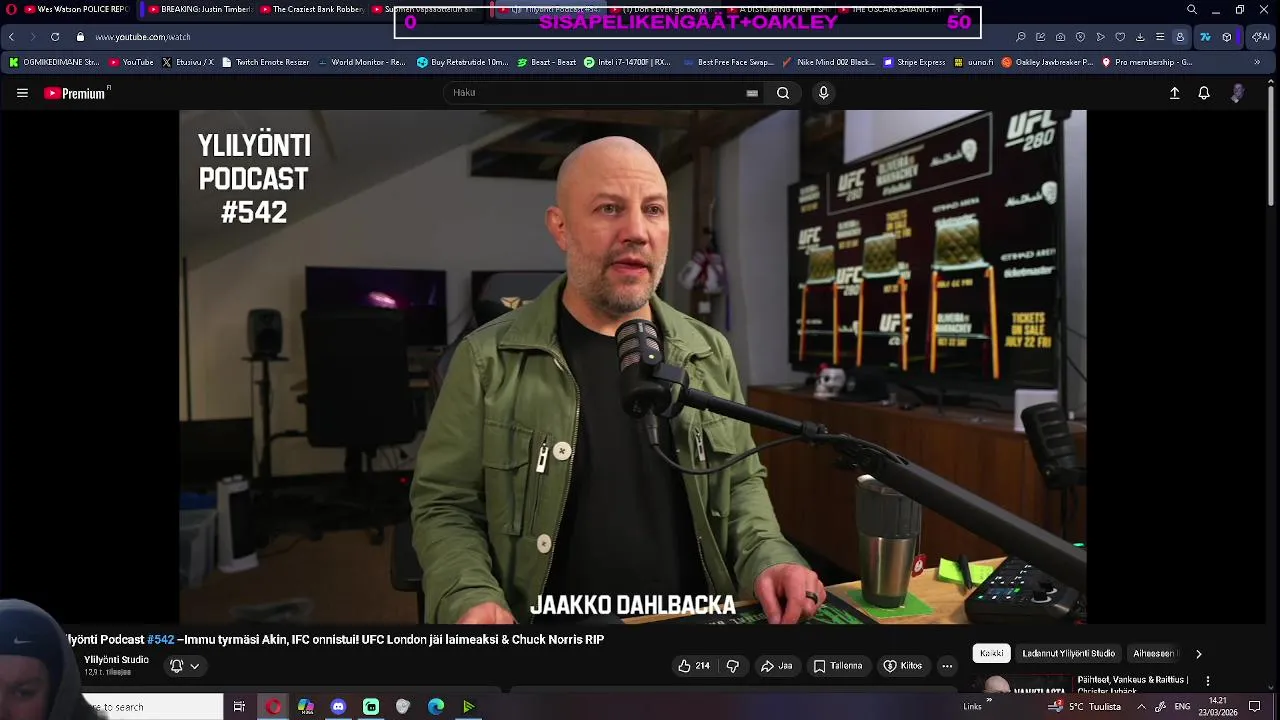Viewport: 1280px width, 720px height.
Task: Select Ladannut Ylilyönti Studio chip
Action: (x=1068, y=653)
